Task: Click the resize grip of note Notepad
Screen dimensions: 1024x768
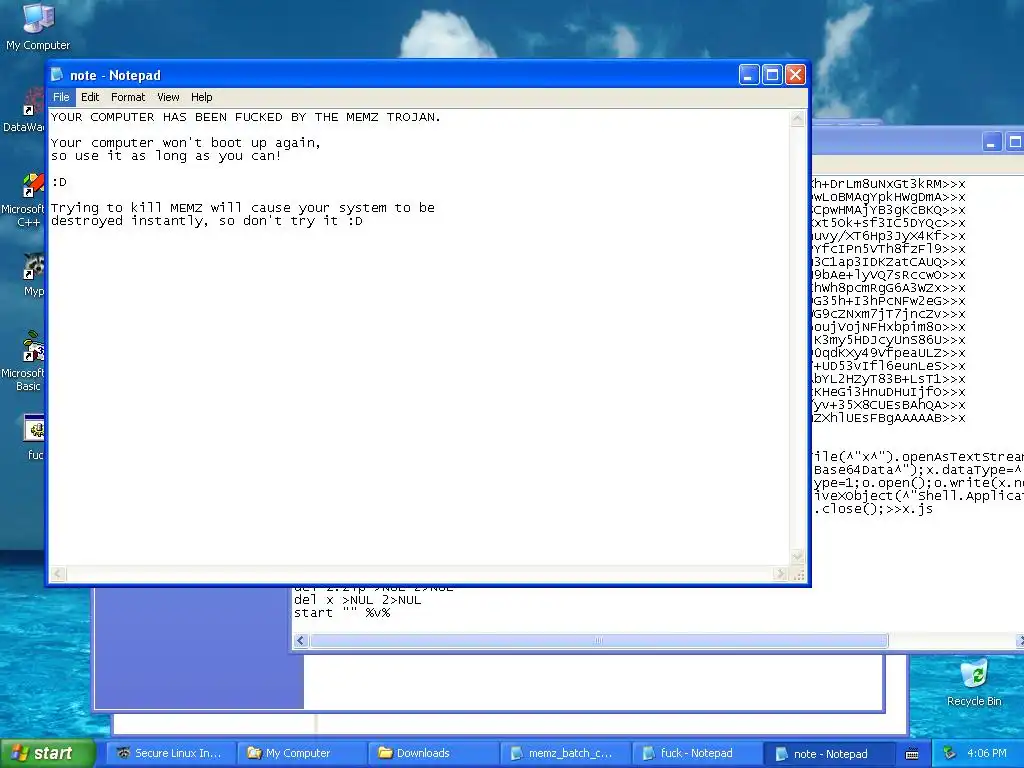Action: tap(798, 575)
